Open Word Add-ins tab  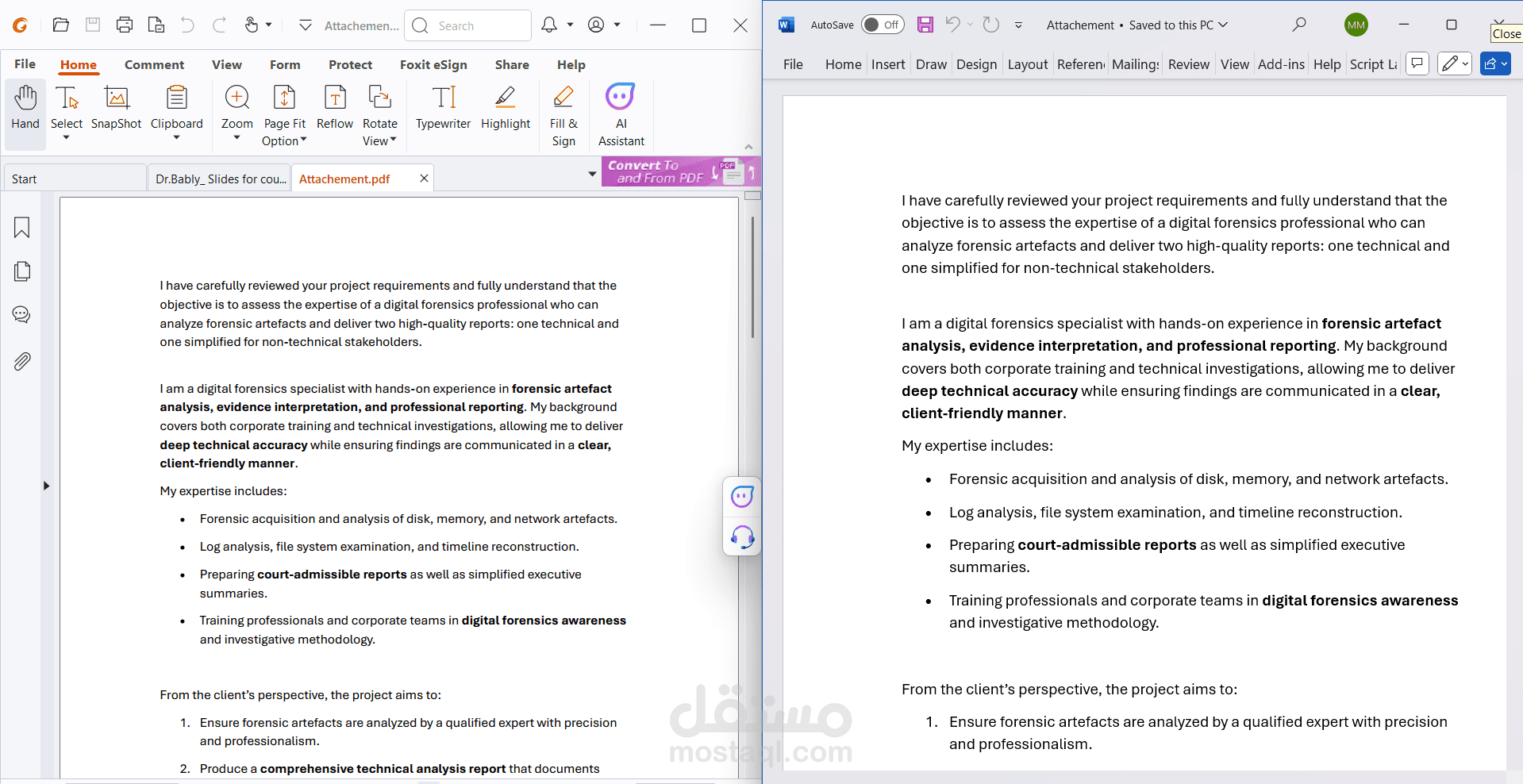[x=1281, y=64]
